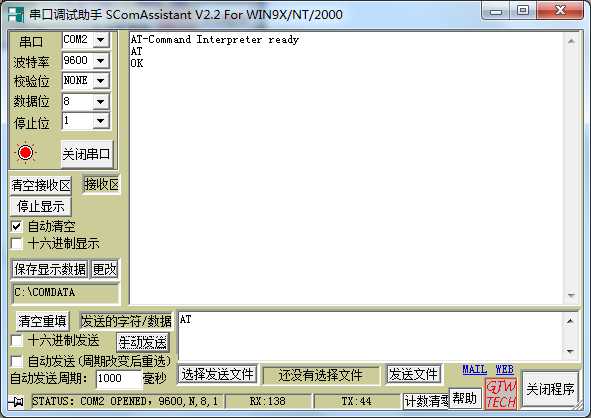Click the 计数清零 button
591x418 pixels.
tap(426, 401)
